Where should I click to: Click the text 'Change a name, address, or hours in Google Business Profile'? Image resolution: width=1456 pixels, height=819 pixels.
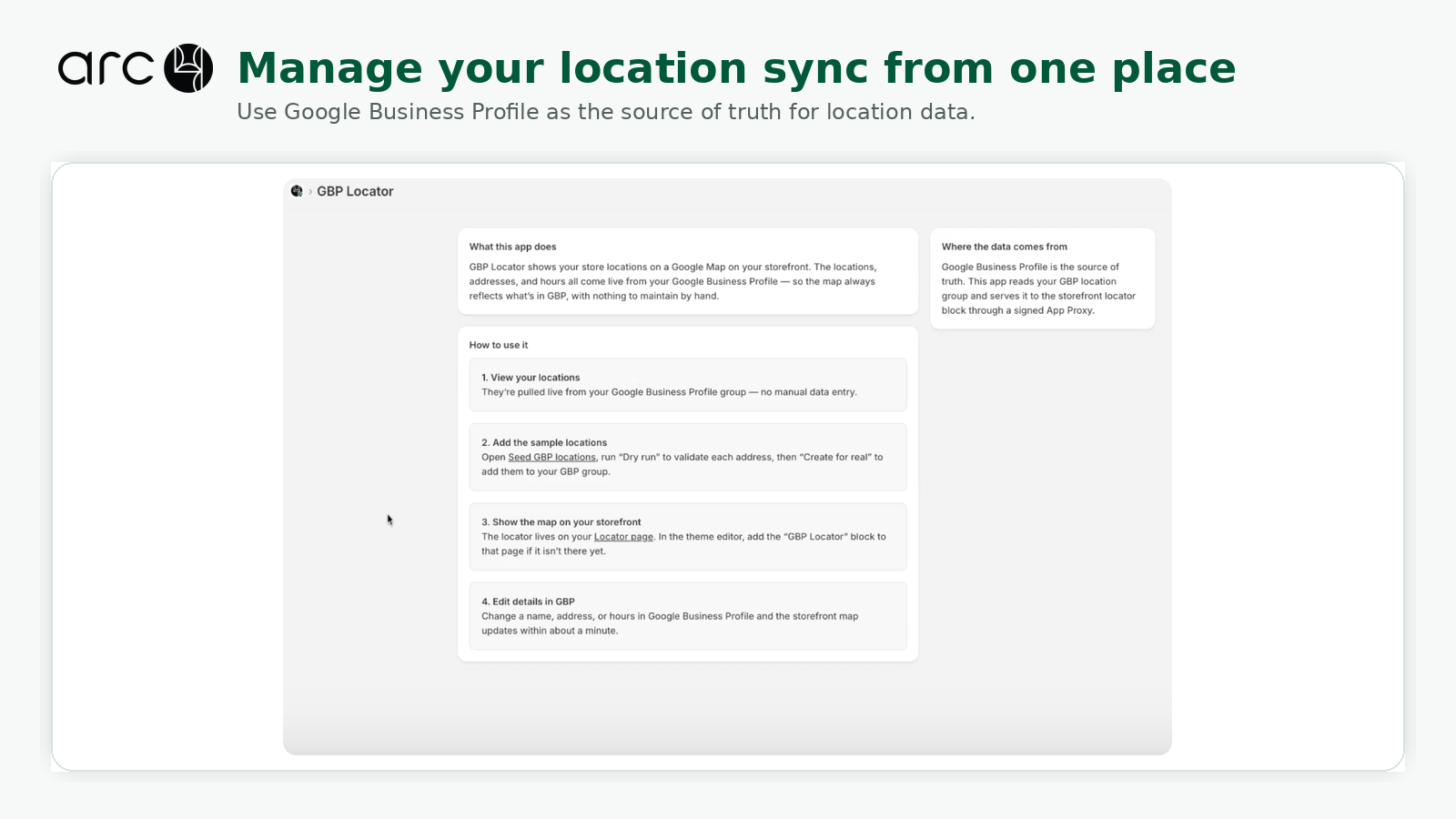pyautogui.click(x=618, y=616)
